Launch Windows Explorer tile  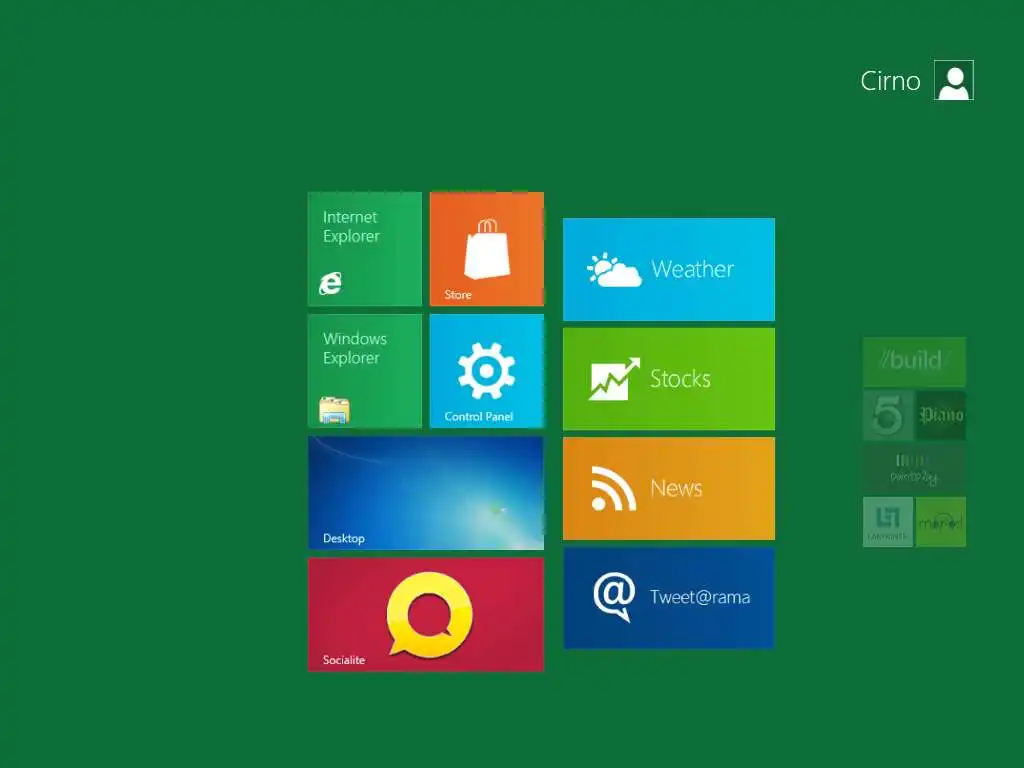pos(364,371)
